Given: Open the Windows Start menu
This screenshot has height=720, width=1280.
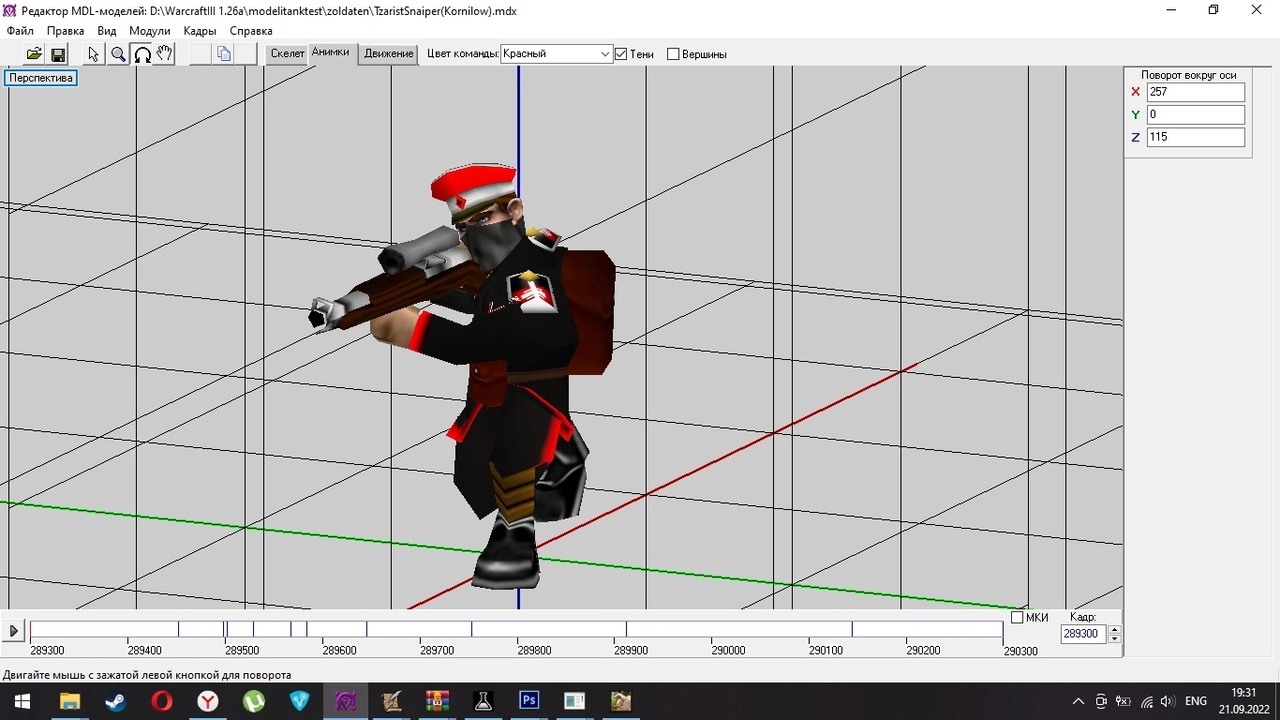Looking at the screenshot, I should (x=22, y=701).
